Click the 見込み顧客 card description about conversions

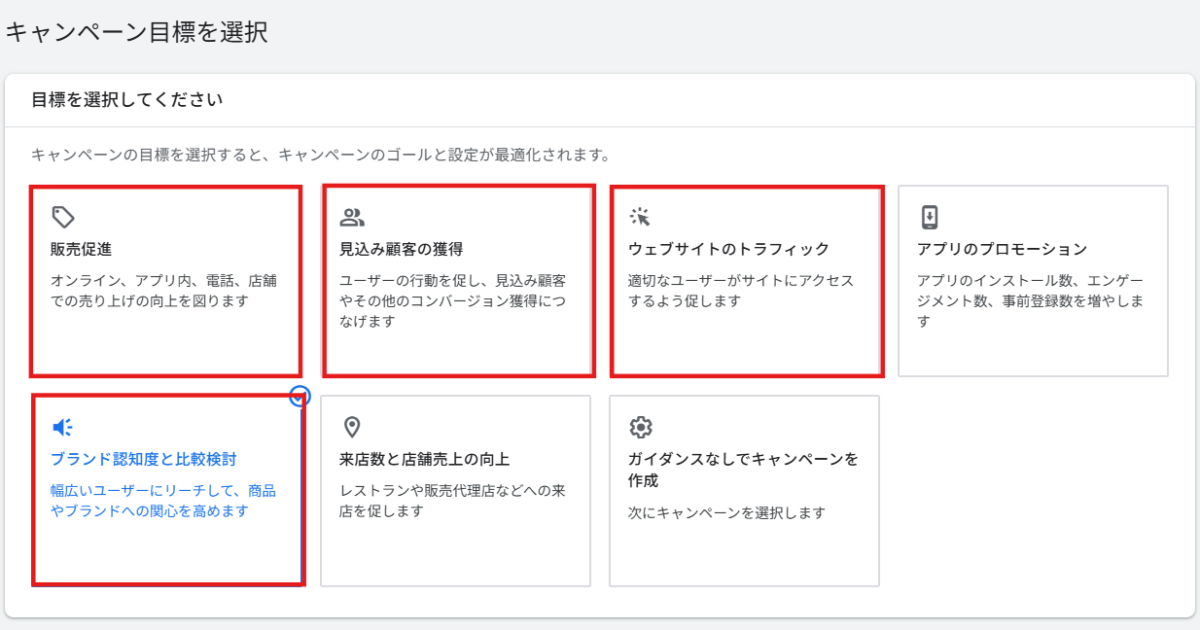(453, 301)
